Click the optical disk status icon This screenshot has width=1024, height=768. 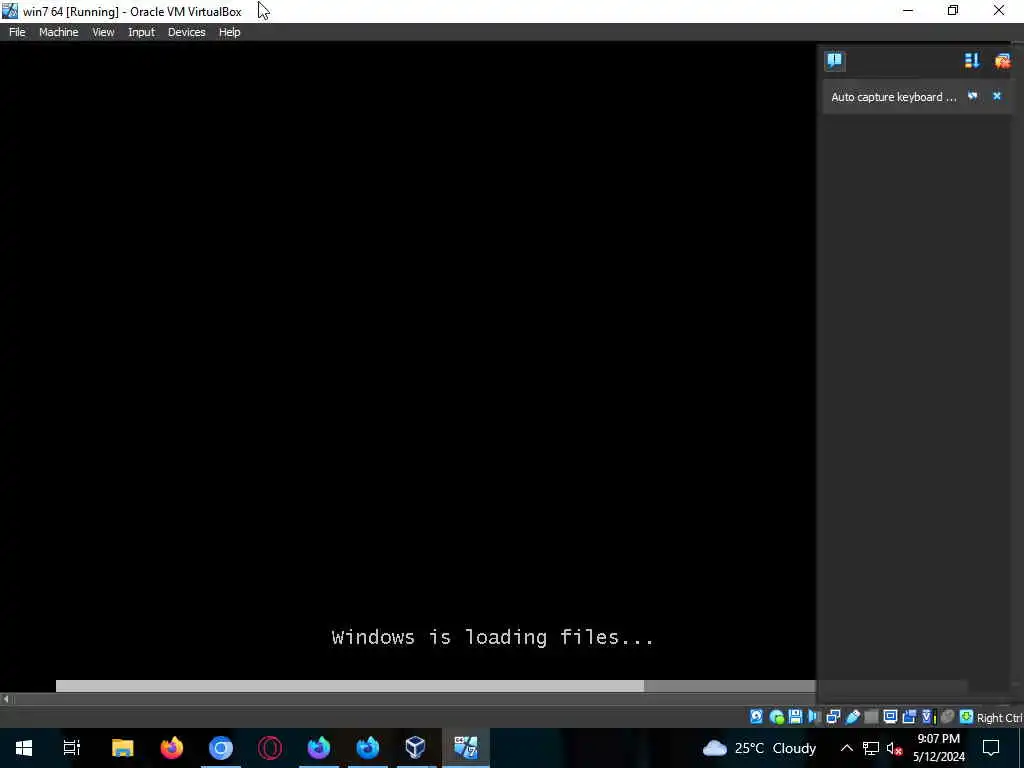tap(776, 717)
